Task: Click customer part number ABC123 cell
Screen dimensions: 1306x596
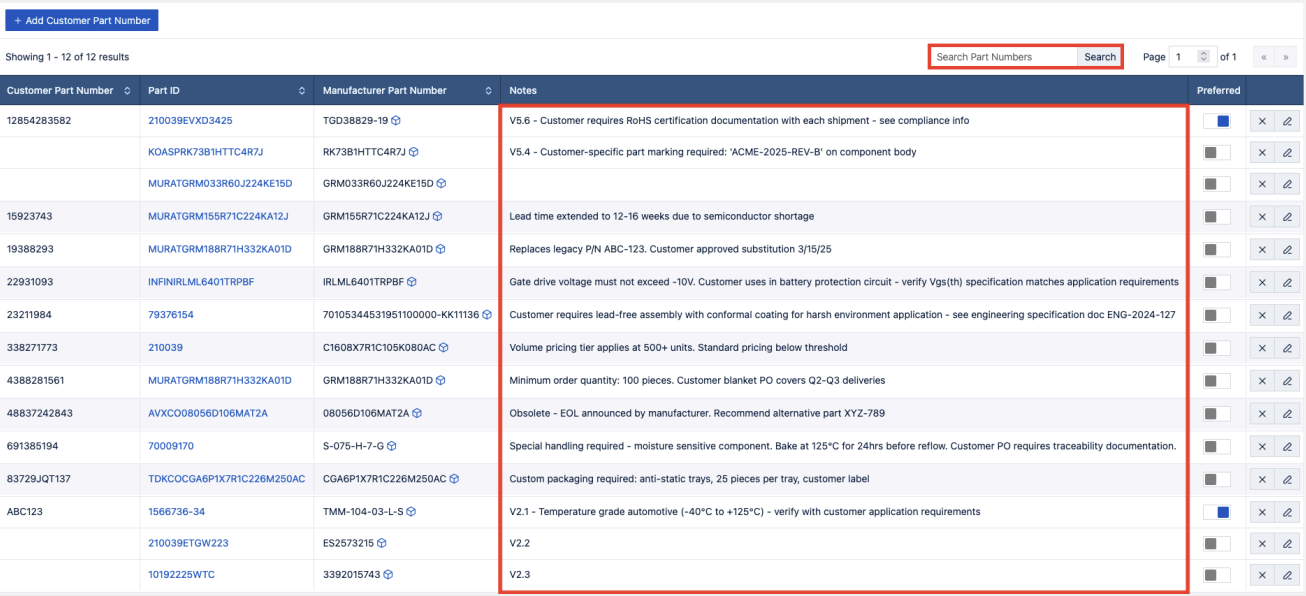Action: [70, 512]
